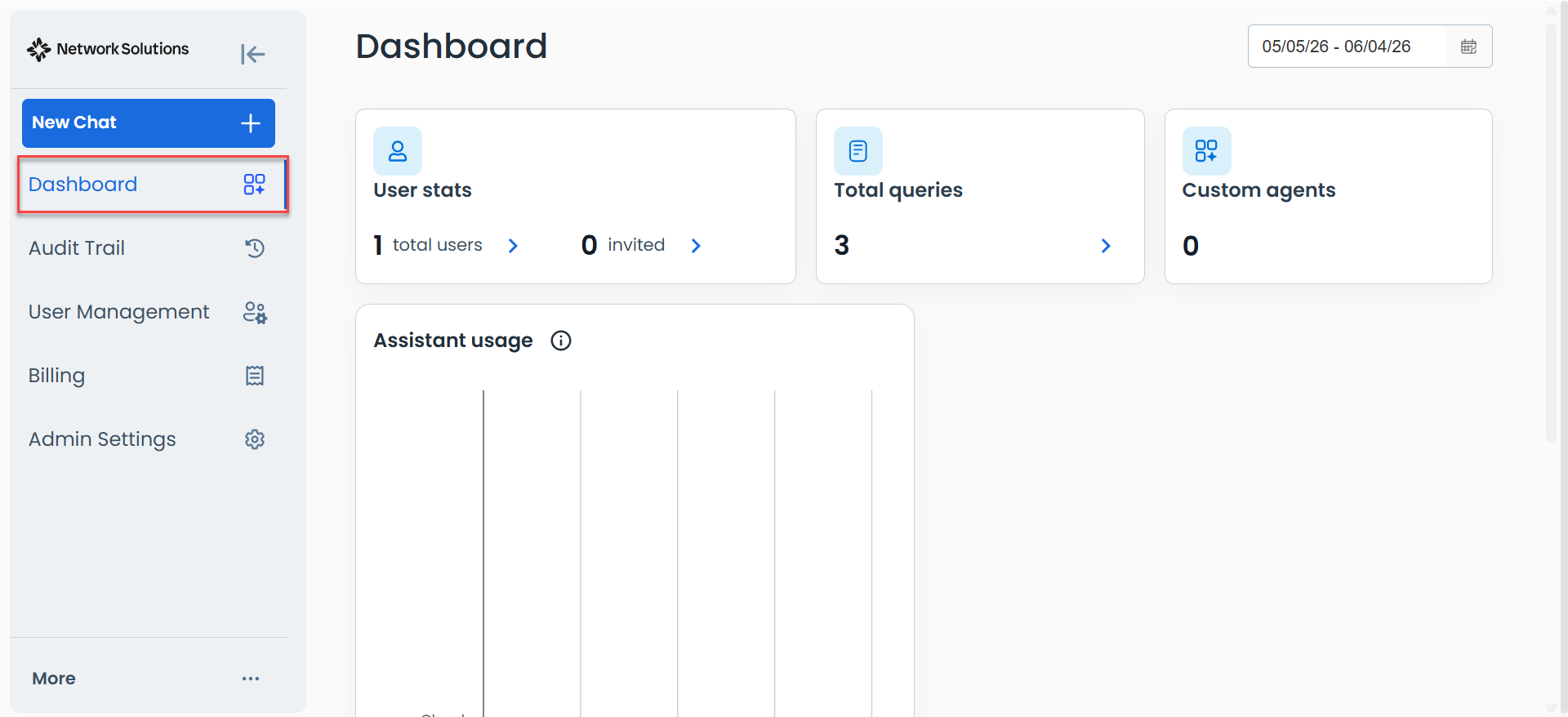
Task: Go to User Management
Action: coord(149,312)
